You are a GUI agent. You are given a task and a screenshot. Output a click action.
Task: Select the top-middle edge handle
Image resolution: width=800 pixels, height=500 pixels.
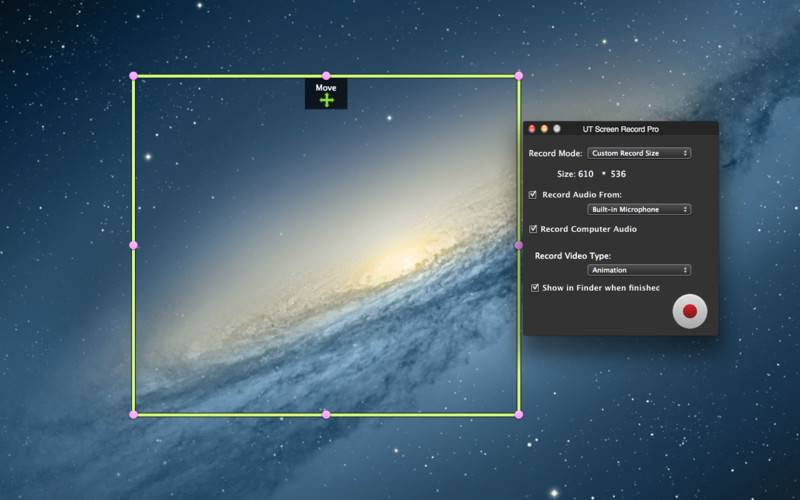(x=326, y=76)
